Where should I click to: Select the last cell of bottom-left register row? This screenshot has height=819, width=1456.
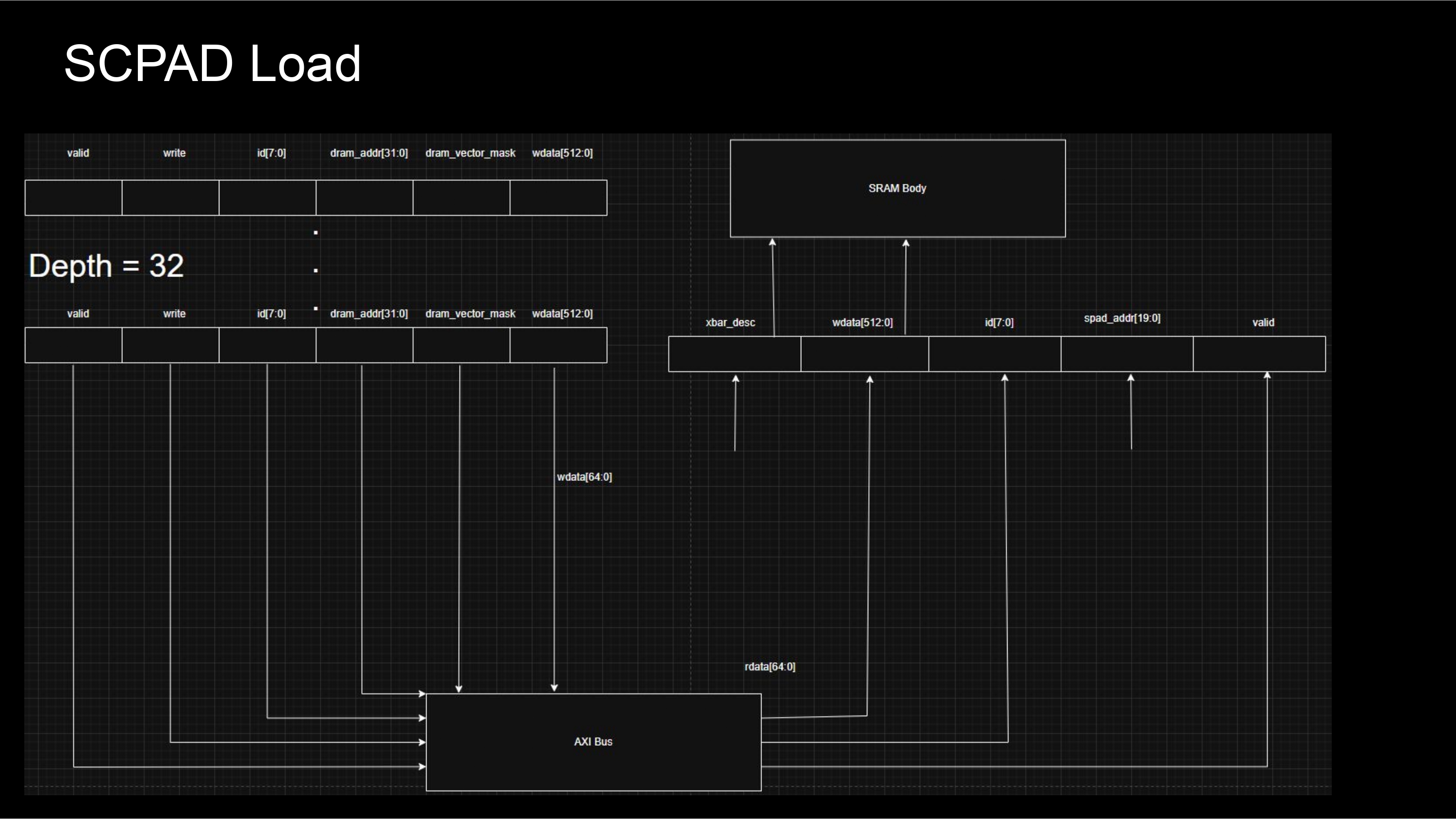(558, 345)
